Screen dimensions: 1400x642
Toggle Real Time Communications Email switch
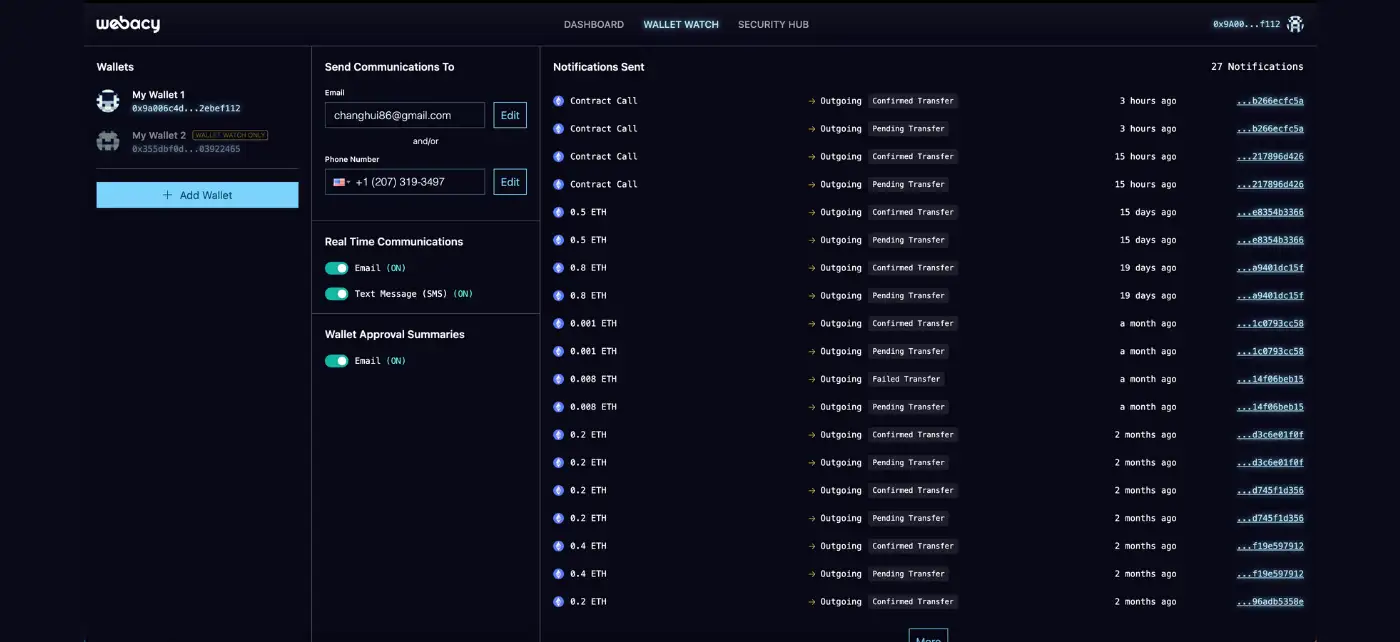coord(337,268)
